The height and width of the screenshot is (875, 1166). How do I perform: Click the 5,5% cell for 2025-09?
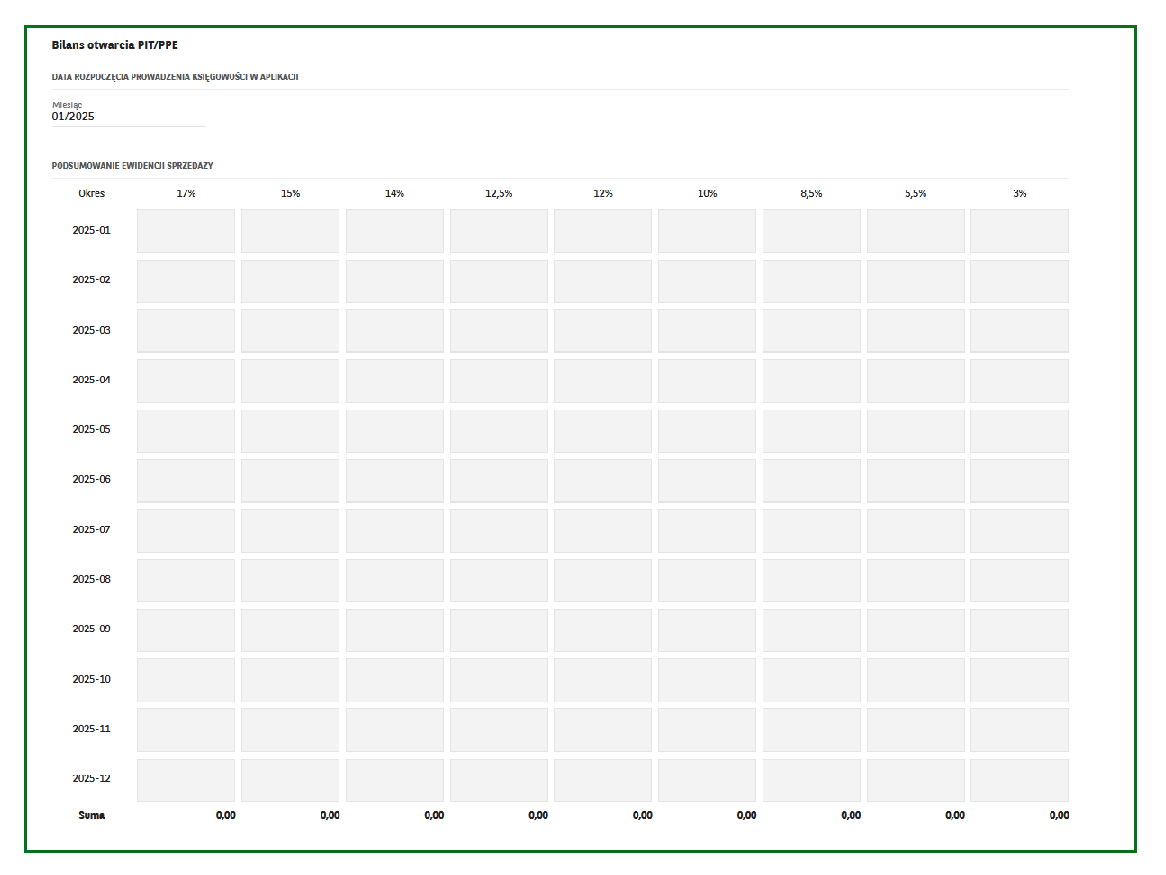pos(916,630)
